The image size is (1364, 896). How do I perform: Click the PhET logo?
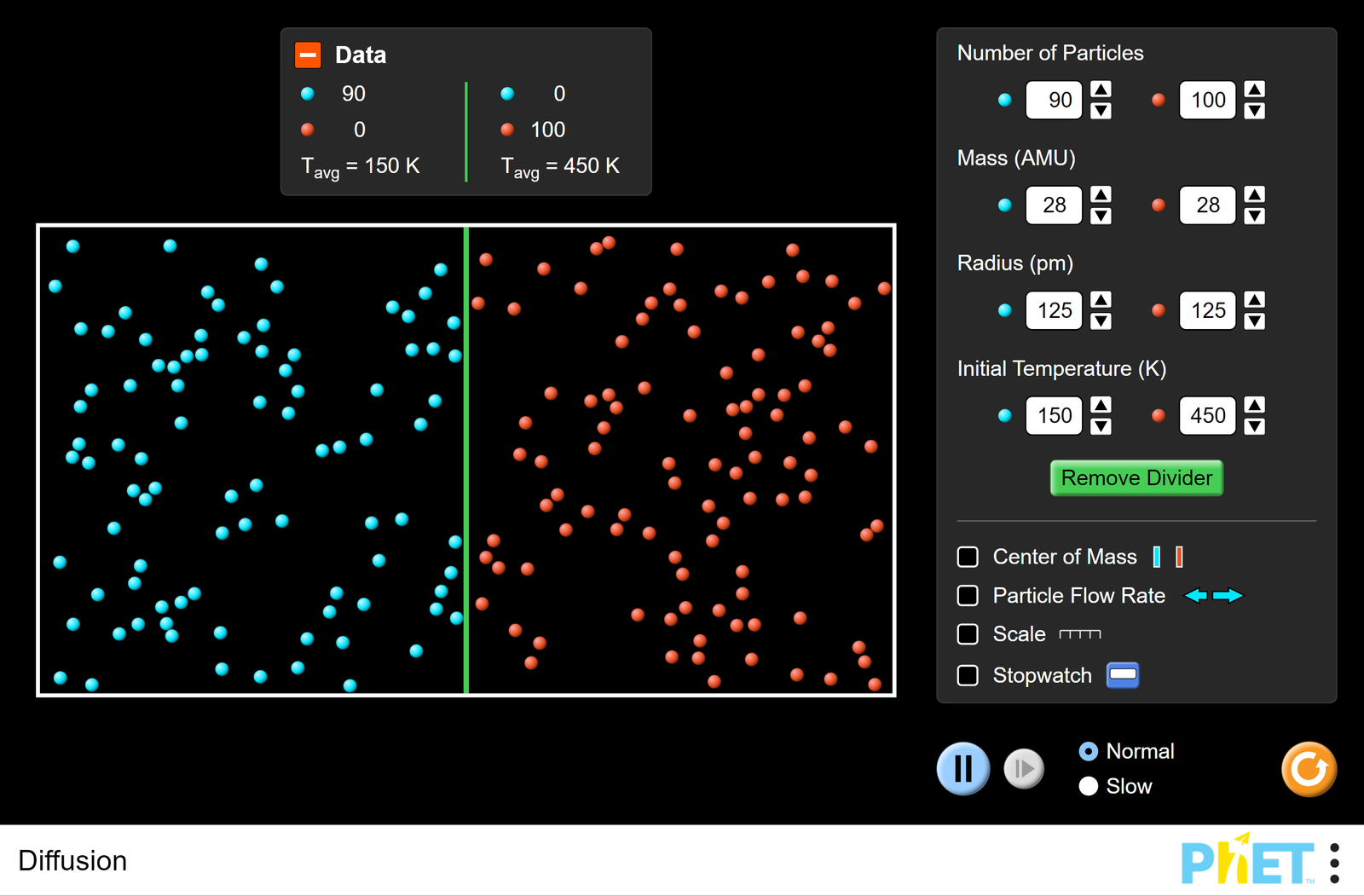[x=1246, y=860]
